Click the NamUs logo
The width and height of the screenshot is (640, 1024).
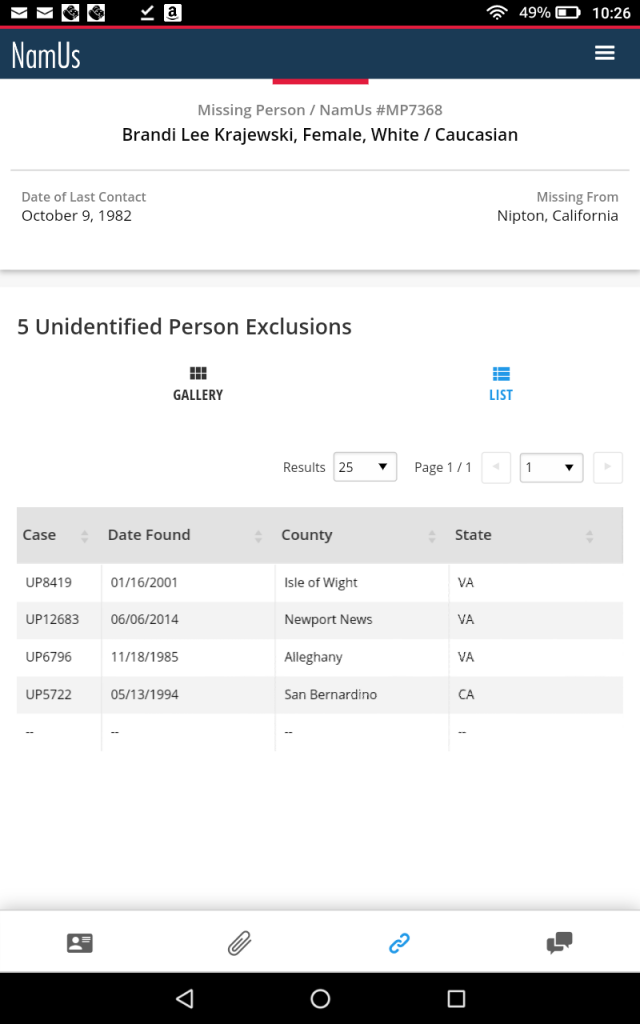(46, 54)
